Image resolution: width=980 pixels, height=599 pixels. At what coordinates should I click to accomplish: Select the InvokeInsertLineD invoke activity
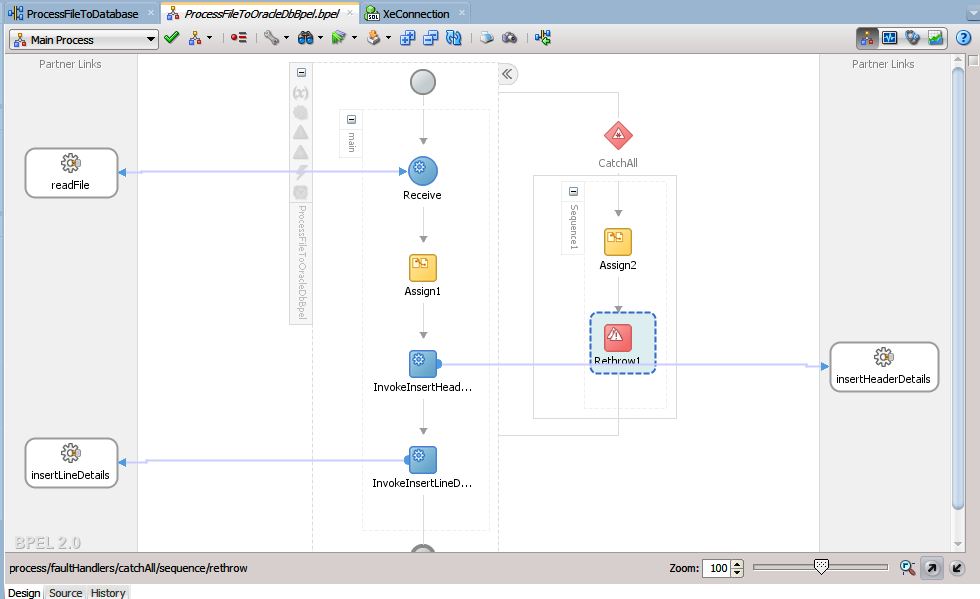tap(421, 460)
